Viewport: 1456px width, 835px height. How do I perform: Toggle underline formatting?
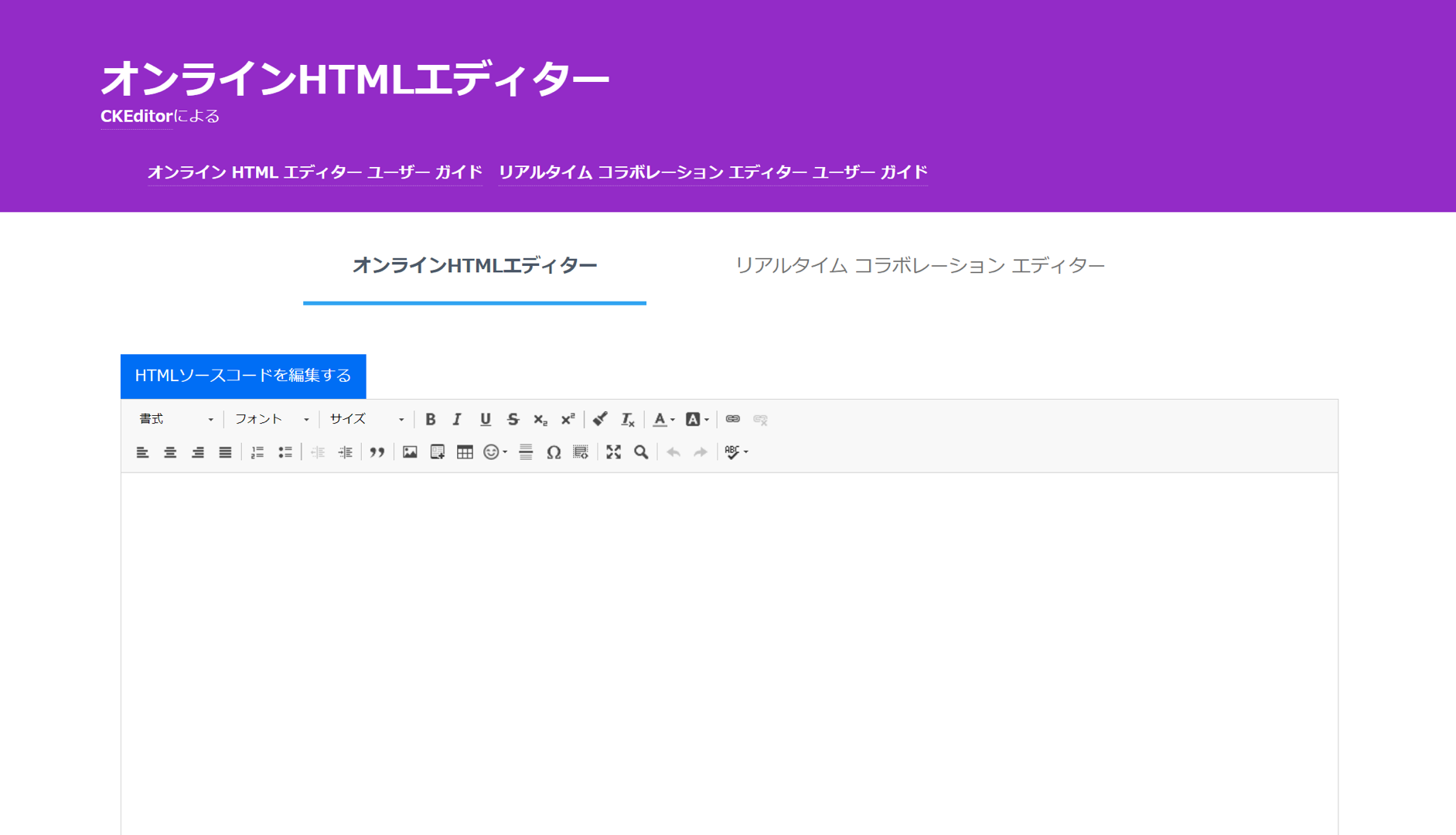[x=485, y=419]
